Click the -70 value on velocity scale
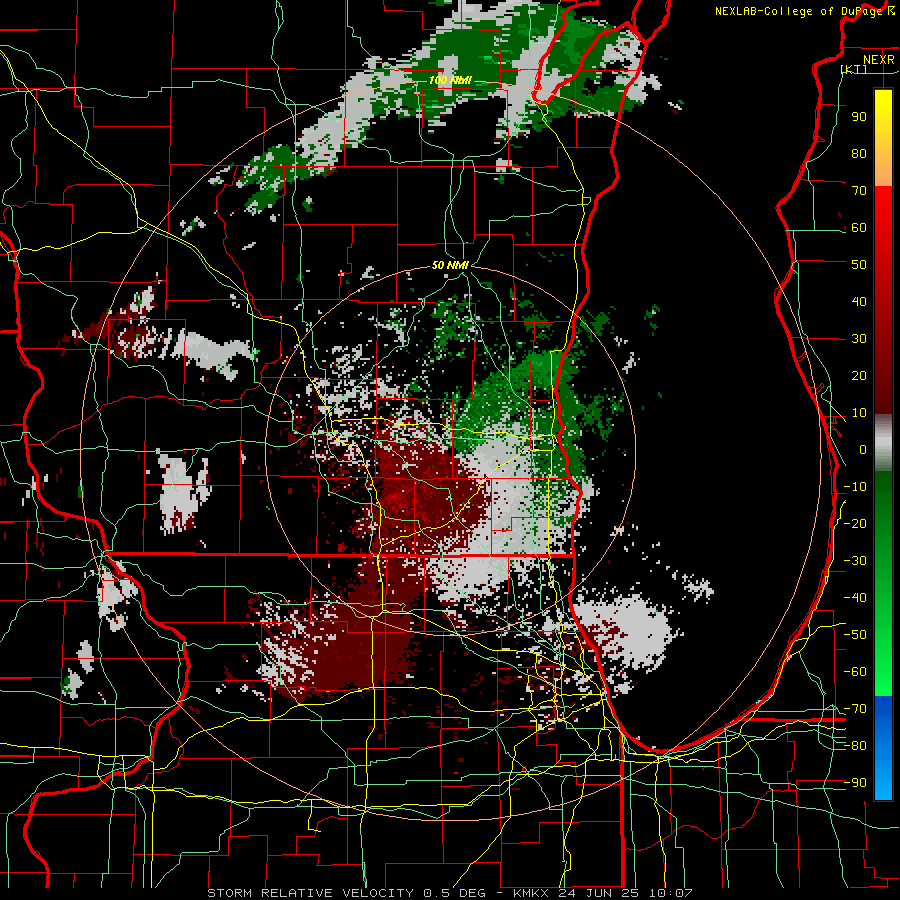The width and height of the screenshot is (900, 900). pyautogui.click(x=855, y=709)
